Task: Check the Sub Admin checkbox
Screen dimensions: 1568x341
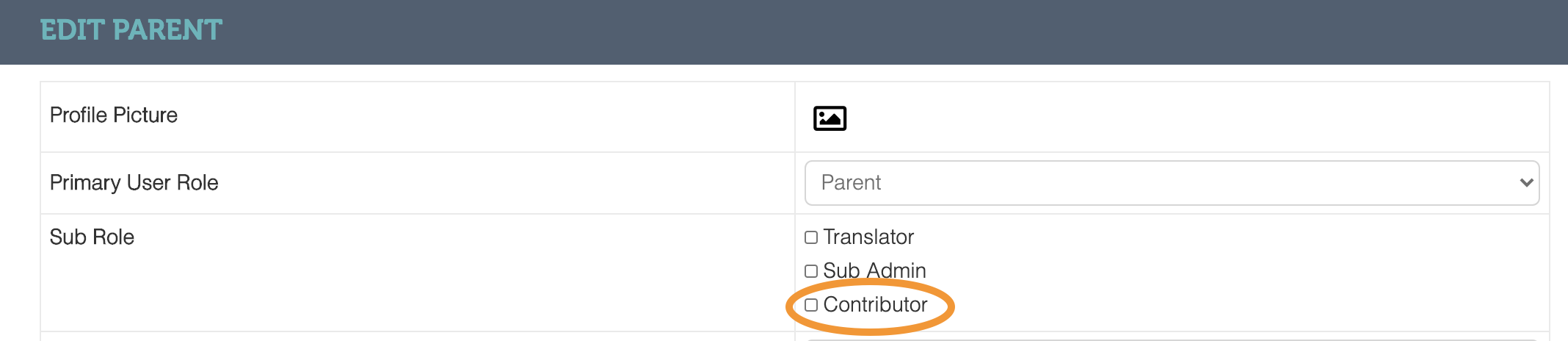Action: click(811, 271)
